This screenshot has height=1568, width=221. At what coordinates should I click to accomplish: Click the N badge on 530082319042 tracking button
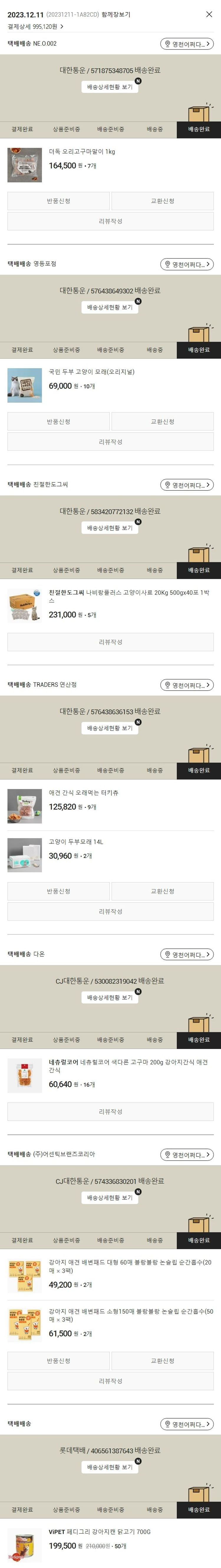click(138, 991)
